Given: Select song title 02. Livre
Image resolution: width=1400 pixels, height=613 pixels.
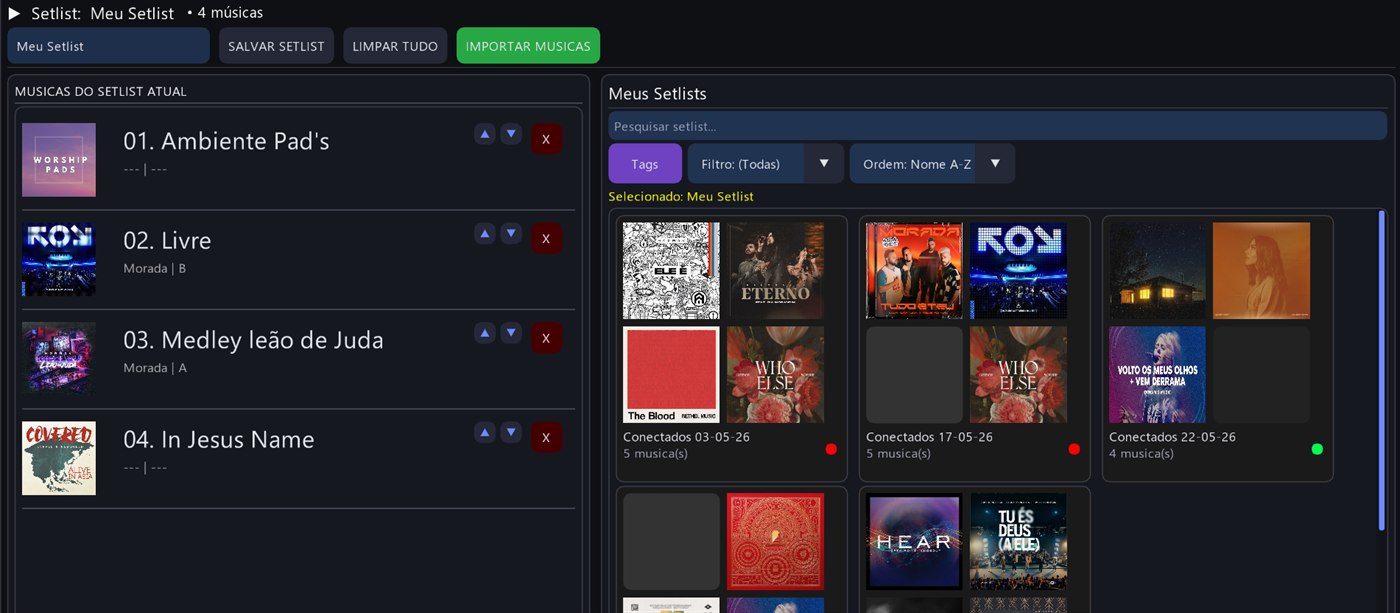Looking at the screenshot, I should coord(167,240).
